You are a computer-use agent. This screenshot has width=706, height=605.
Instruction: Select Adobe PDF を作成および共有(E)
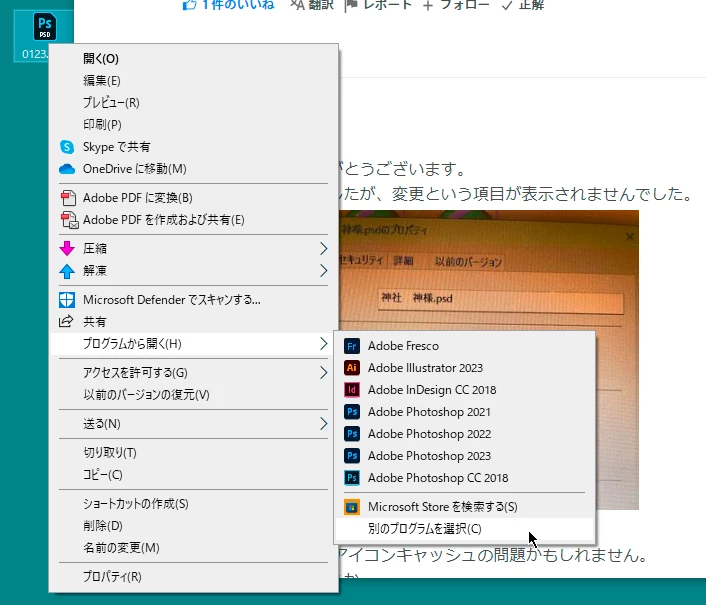pyautogui.click(x=193, y=220)
